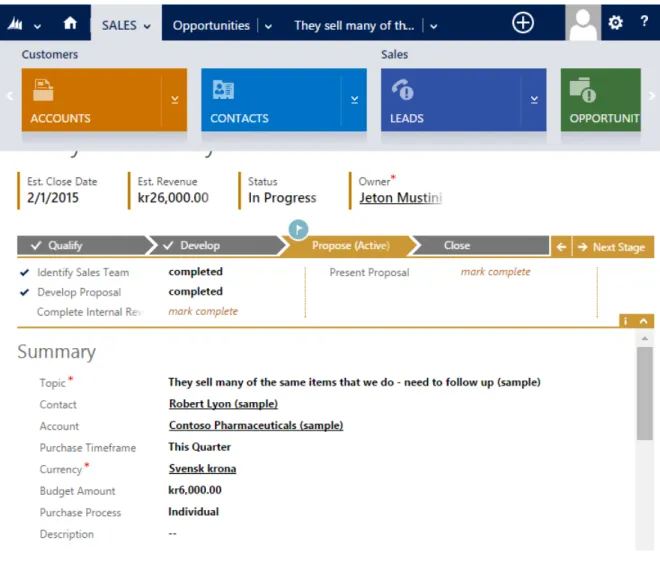Click the process info 'i' icon

click(626, 321)
